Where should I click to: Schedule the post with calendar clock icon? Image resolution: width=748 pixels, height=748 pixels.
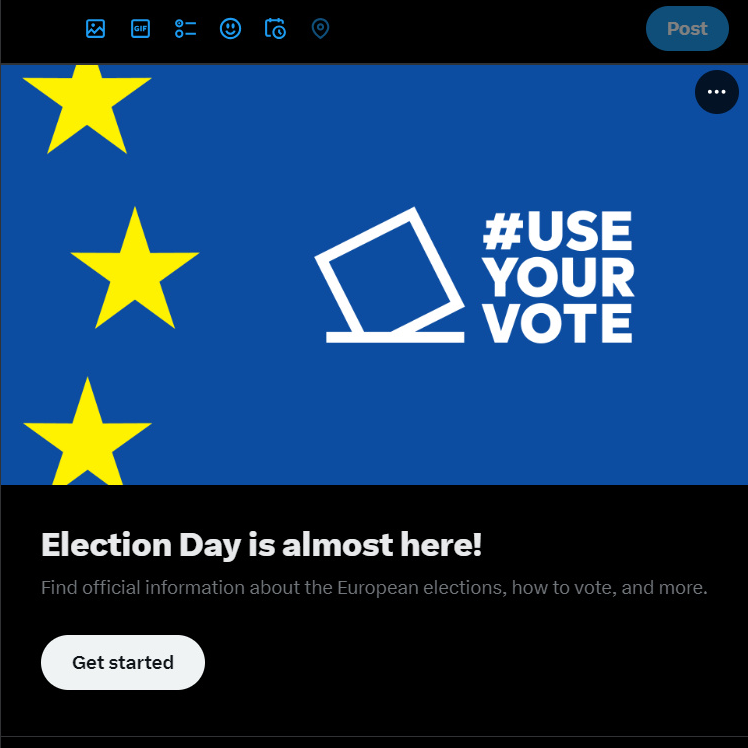coord(275,29)
